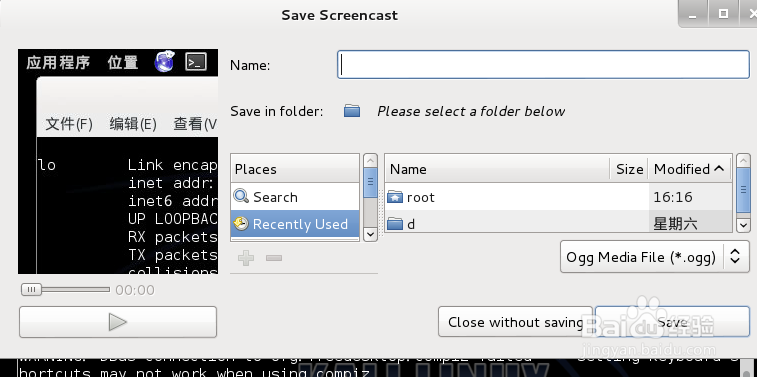The height and width of the screenshot is (377, 757).
Task: Click the add bookmark plus icon
Action: 246,258
